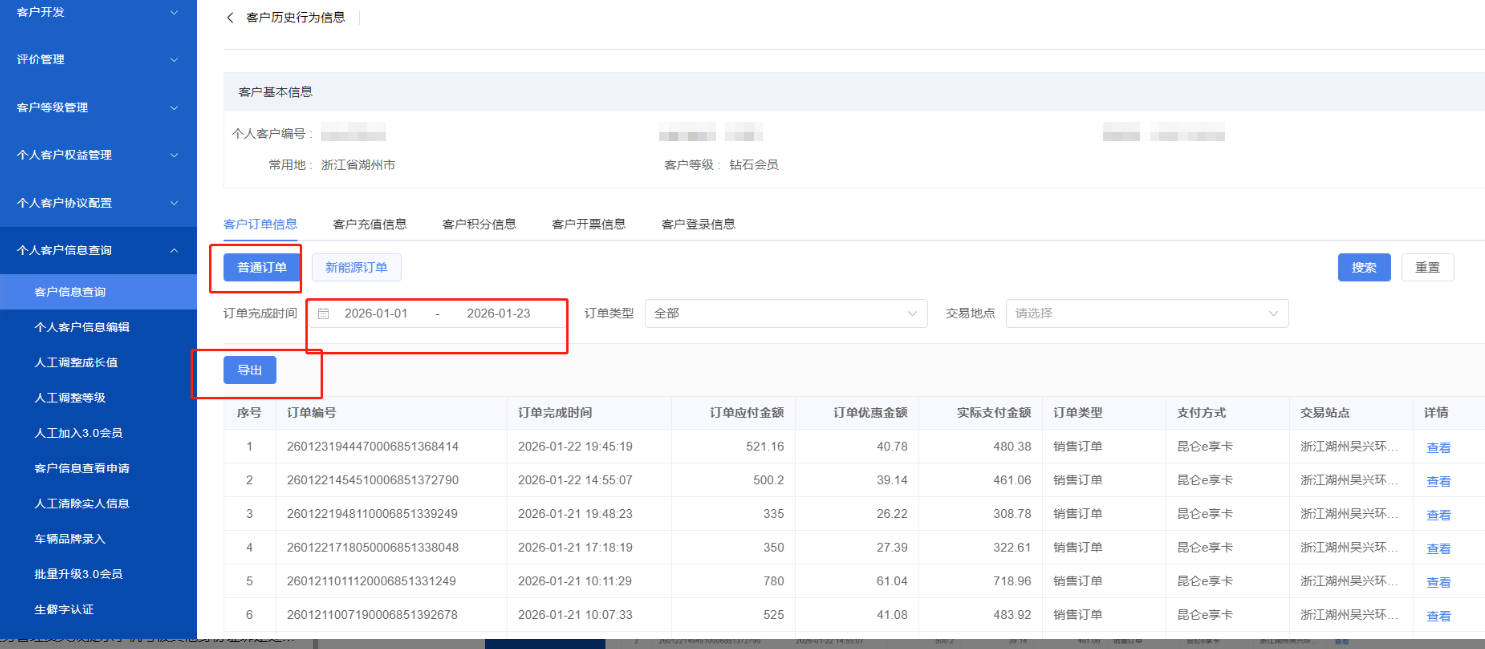Click the blue 搜索 button
This screenshot has height=649, width=1485.
click(x=1363, y=268)
